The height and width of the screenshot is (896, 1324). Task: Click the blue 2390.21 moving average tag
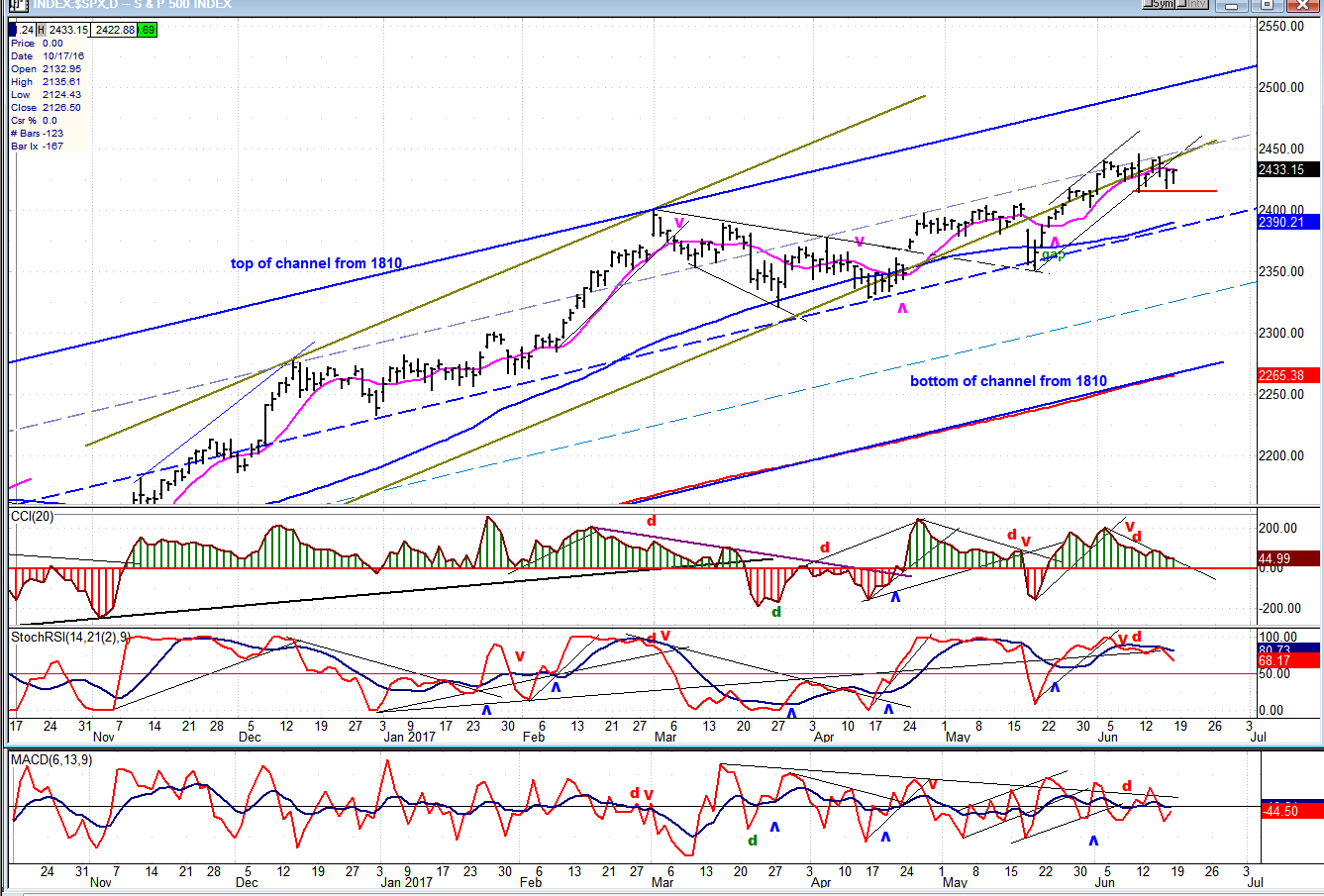tap(1288, 222)
